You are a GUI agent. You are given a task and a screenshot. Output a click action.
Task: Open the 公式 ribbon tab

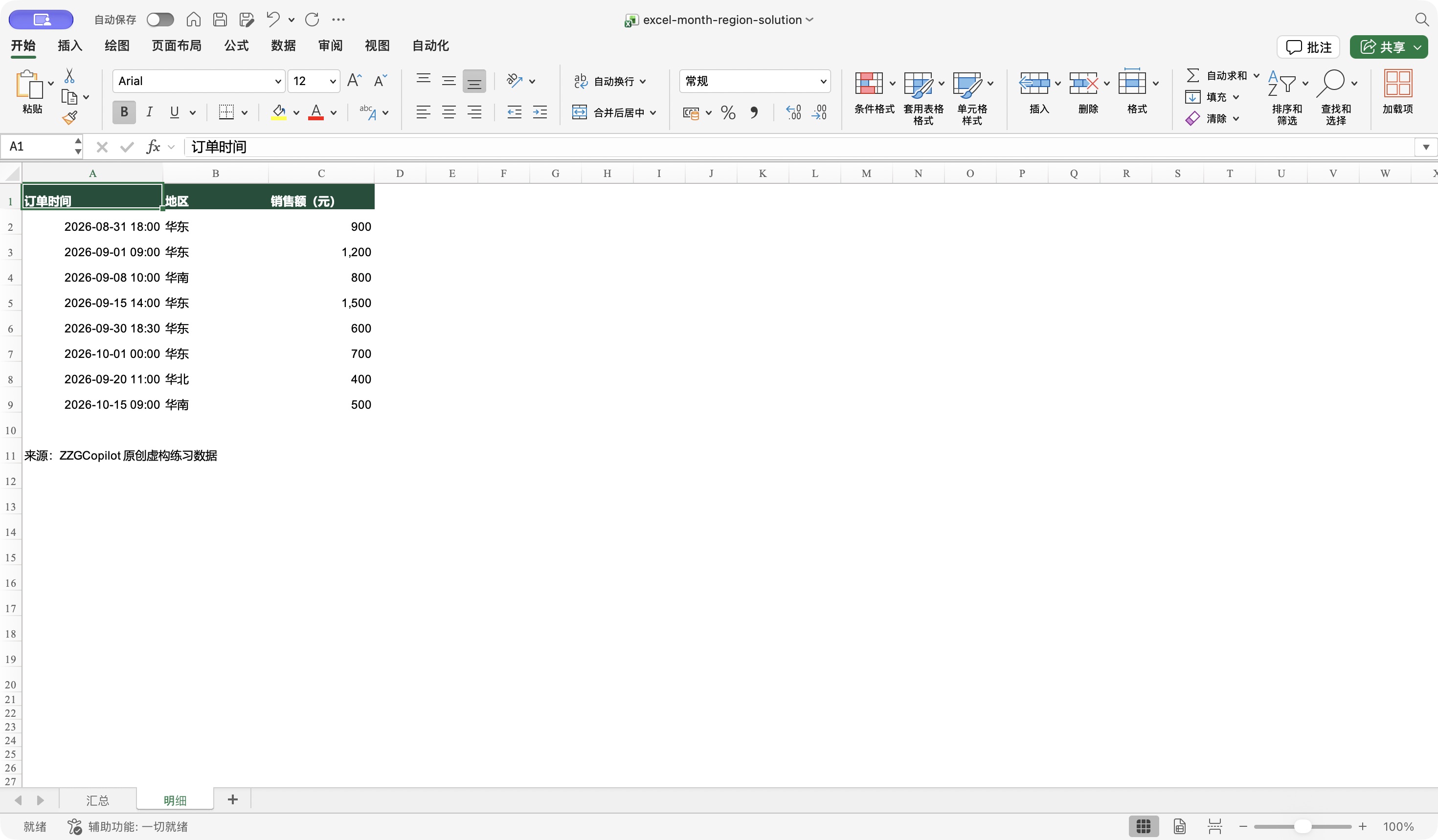pyautogui.click(x=236, y=45)
